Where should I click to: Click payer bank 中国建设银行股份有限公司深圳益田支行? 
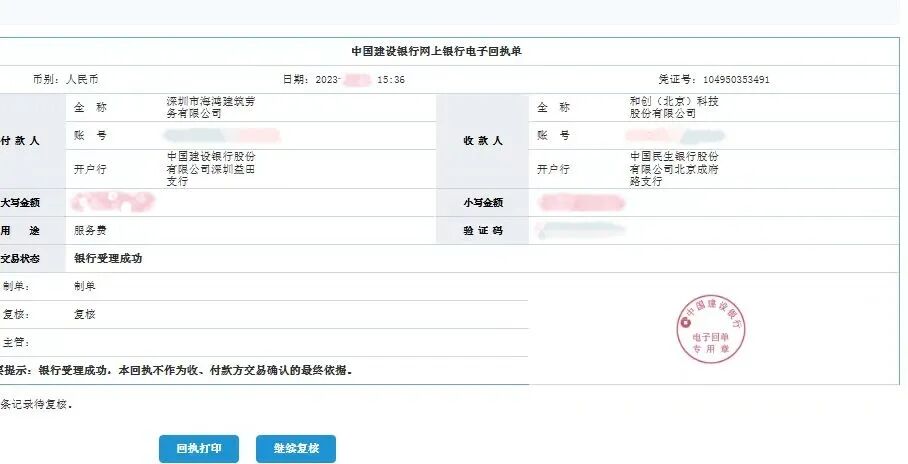click(x=211, y=169)
